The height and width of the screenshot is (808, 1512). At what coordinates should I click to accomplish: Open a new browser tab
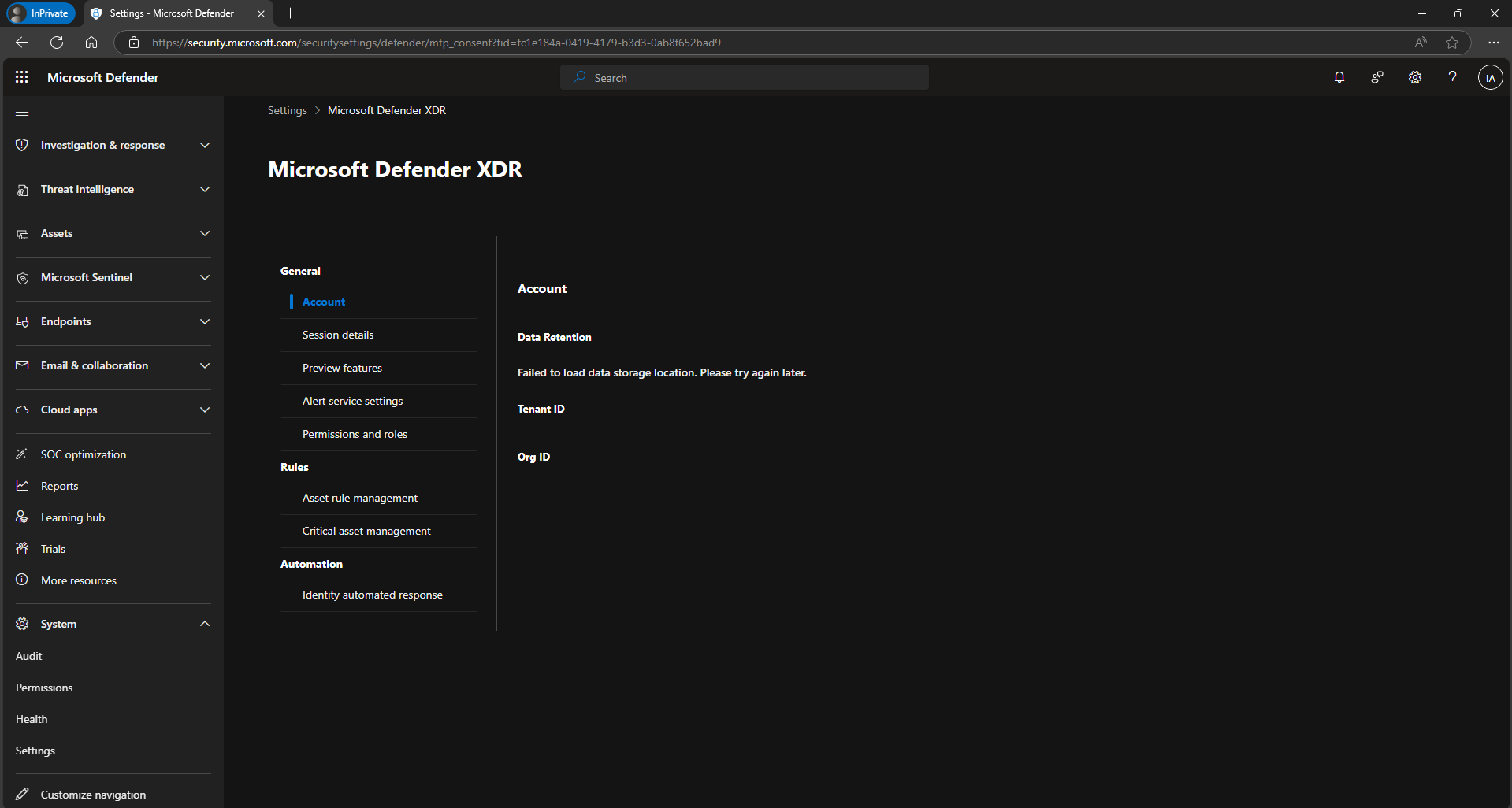tap(291, 13)
